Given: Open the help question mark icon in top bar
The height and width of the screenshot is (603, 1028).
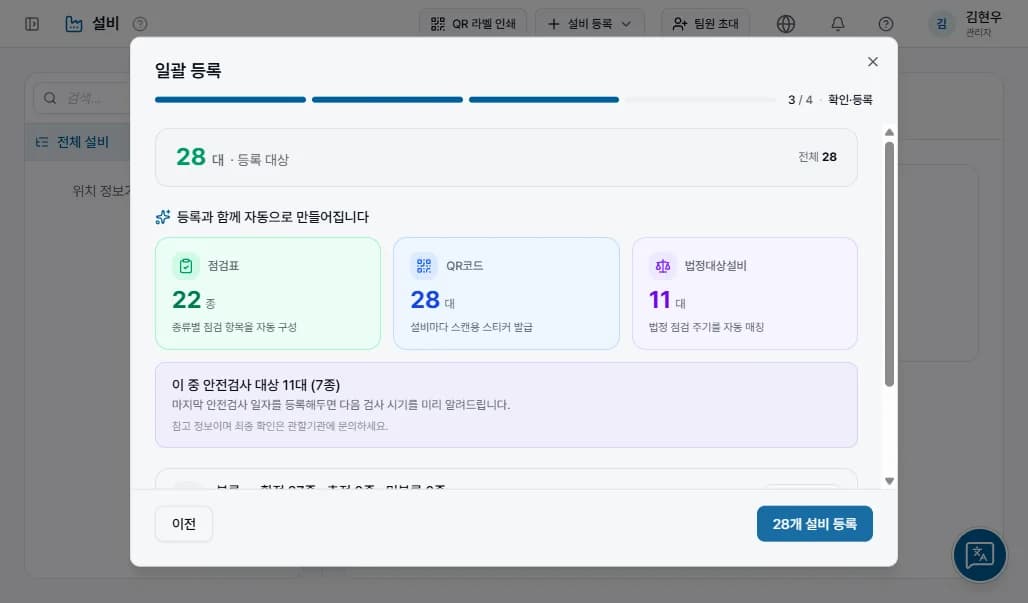Looking at the screenshot, I should pyautogui.click(x=886, y=24).
